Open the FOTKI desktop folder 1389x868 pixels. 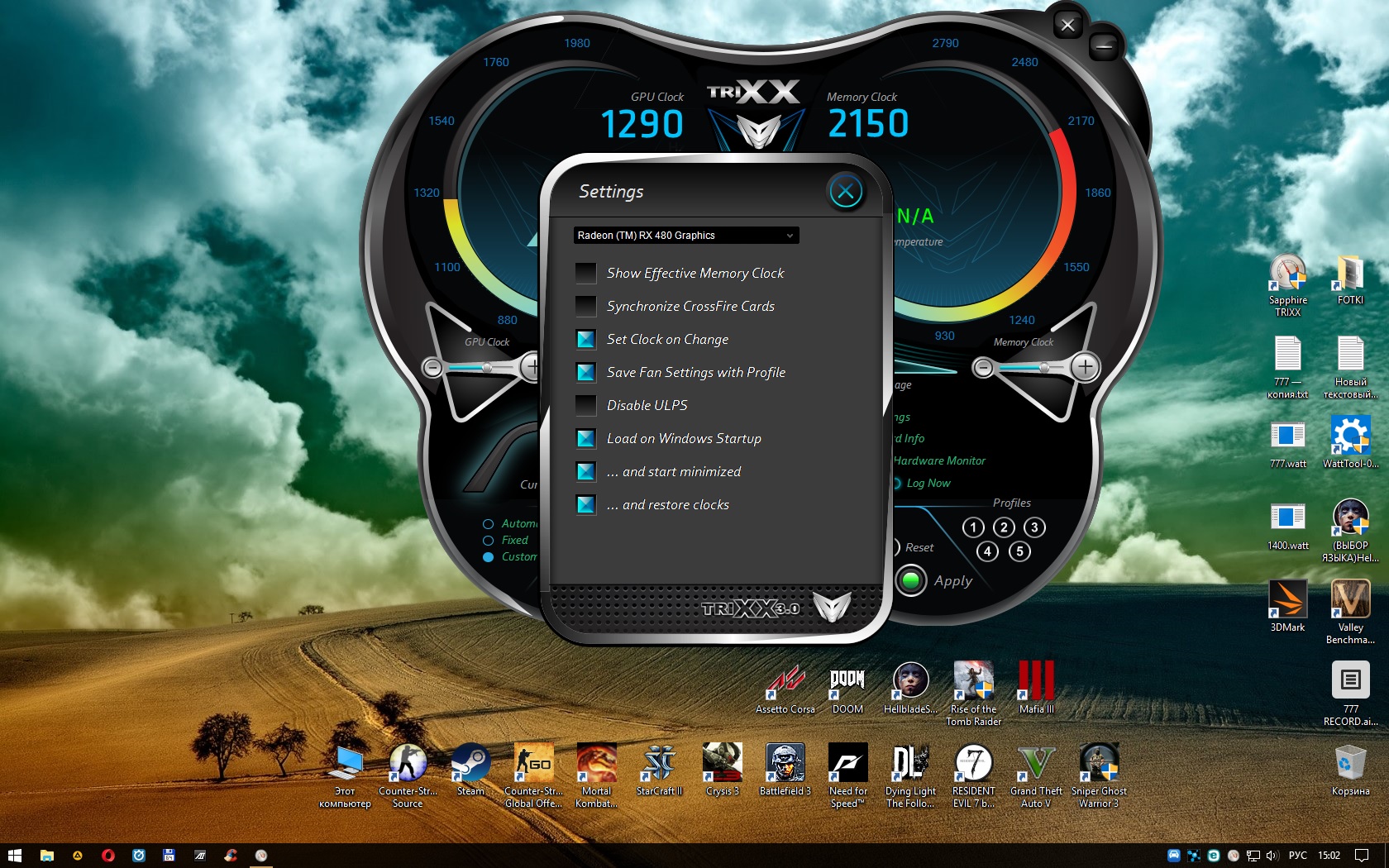[x=1350, y=280]
